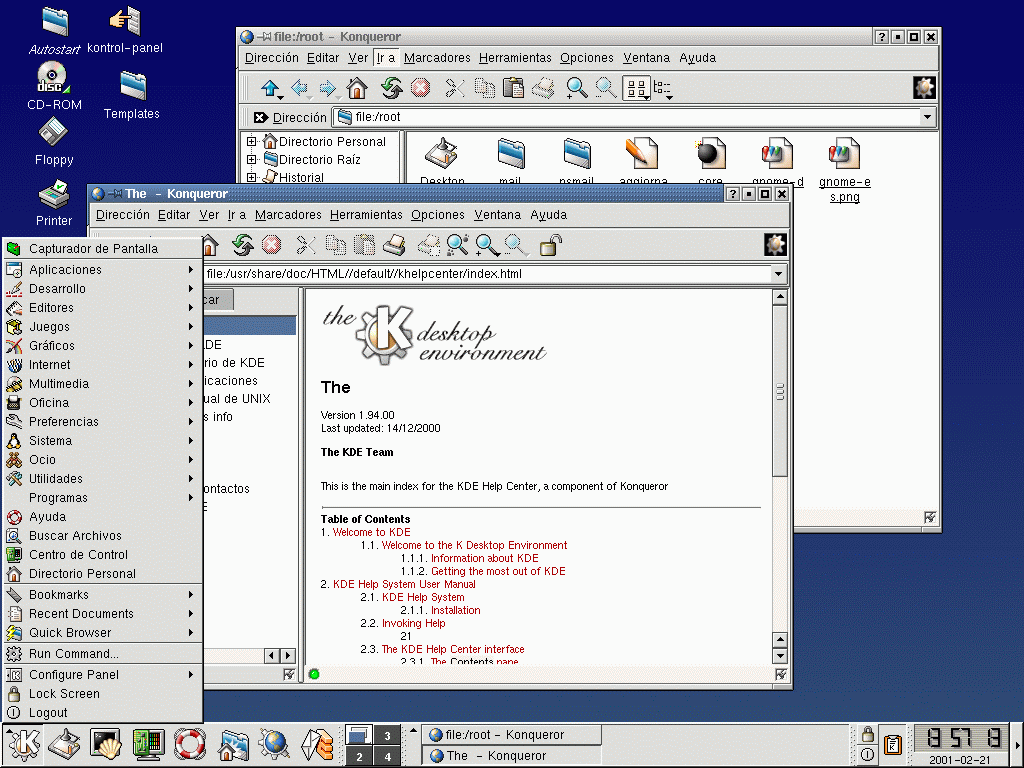Select 'The - Konqueror' taskbar button

[x=510, y=756]
